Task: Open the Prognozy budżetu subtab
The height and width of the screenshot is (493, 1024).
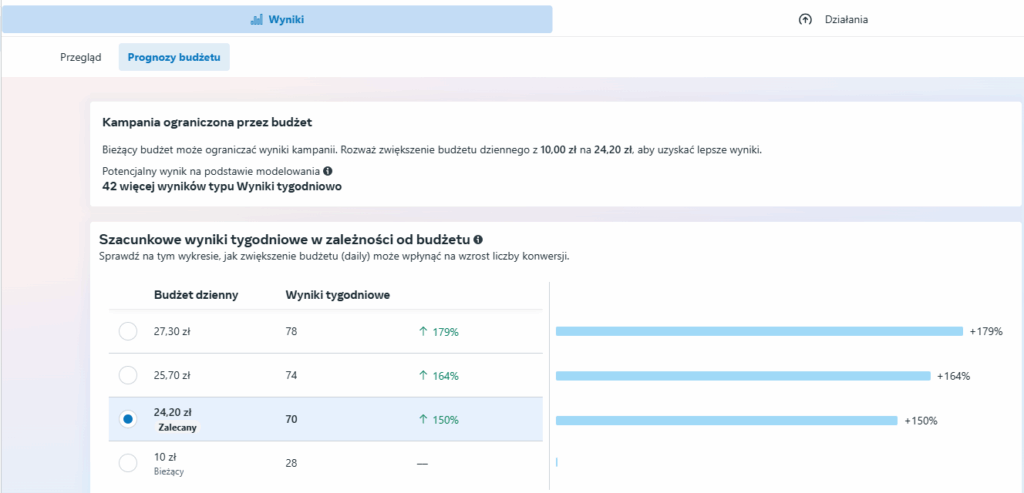Action: click(x=174, y=58)
